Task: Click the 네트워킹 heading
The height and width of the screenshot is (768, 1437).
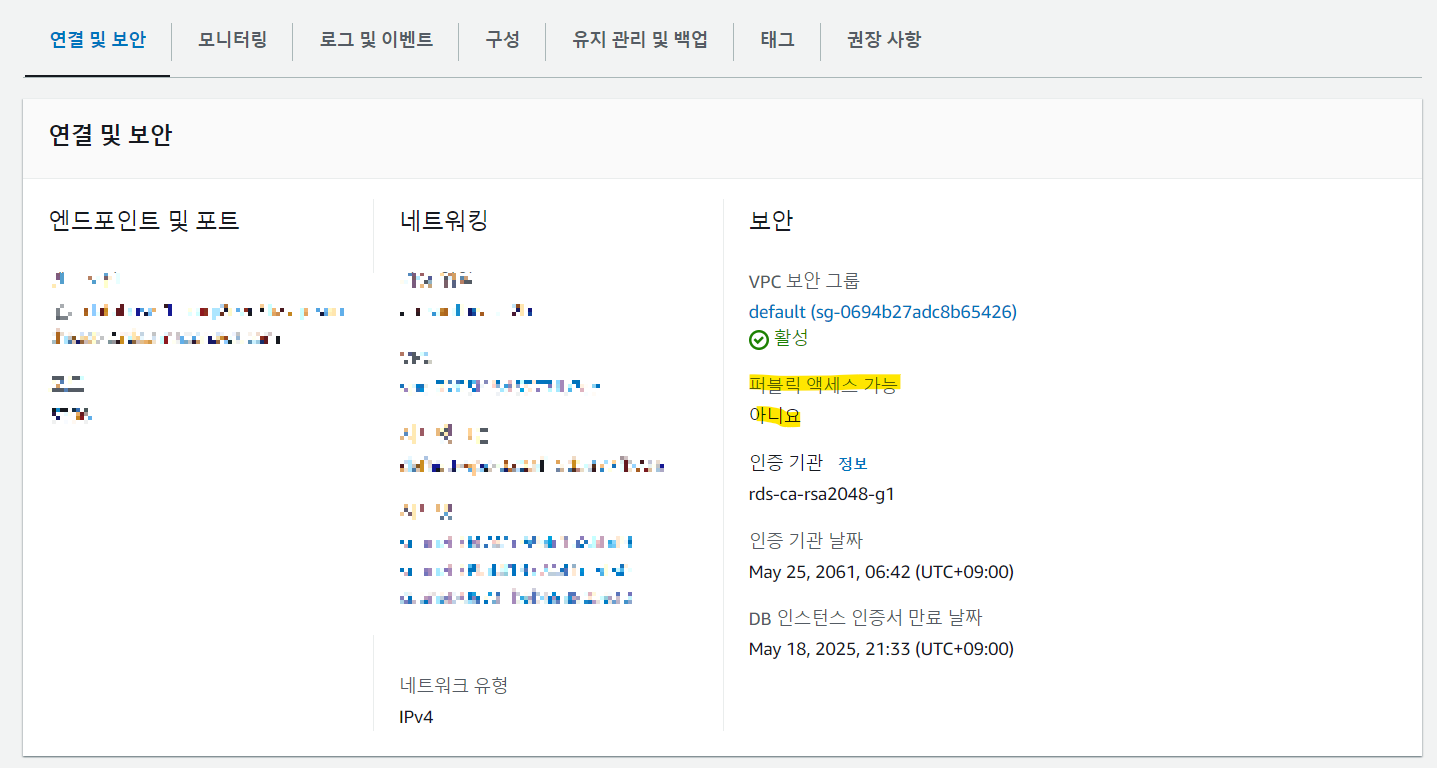Action: 443,220
